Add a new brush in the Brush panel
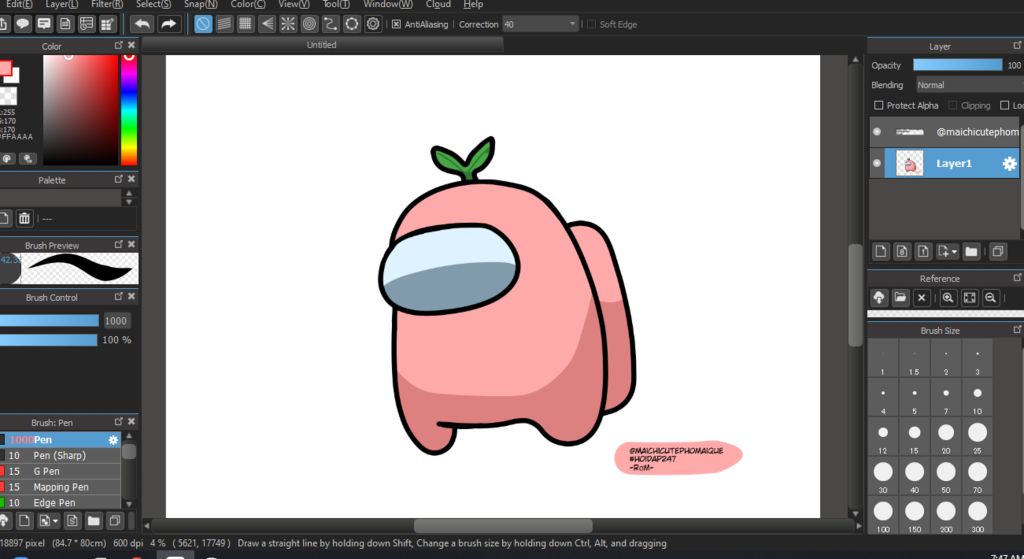1024x559 pixels. click(24, 520)
